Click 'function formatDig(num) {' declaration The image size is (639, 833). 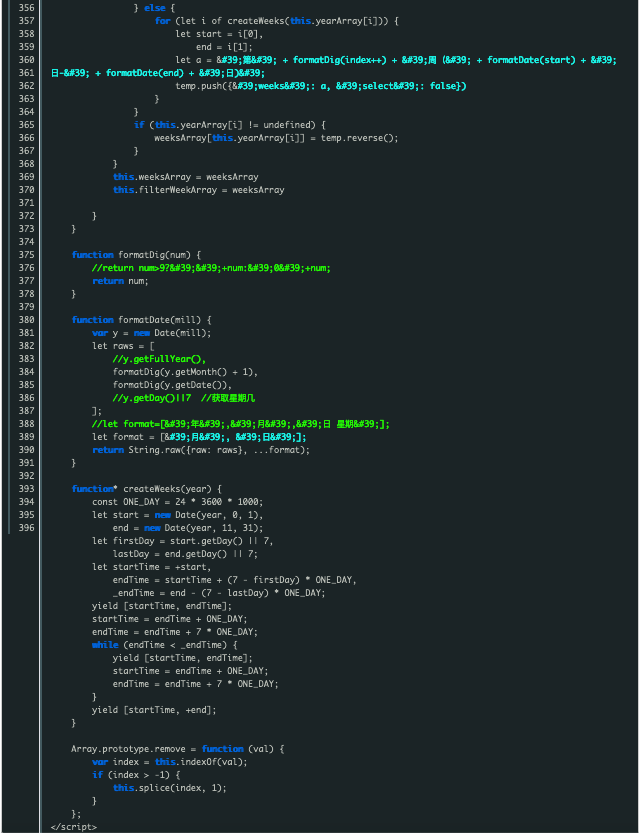pos(137,255)
